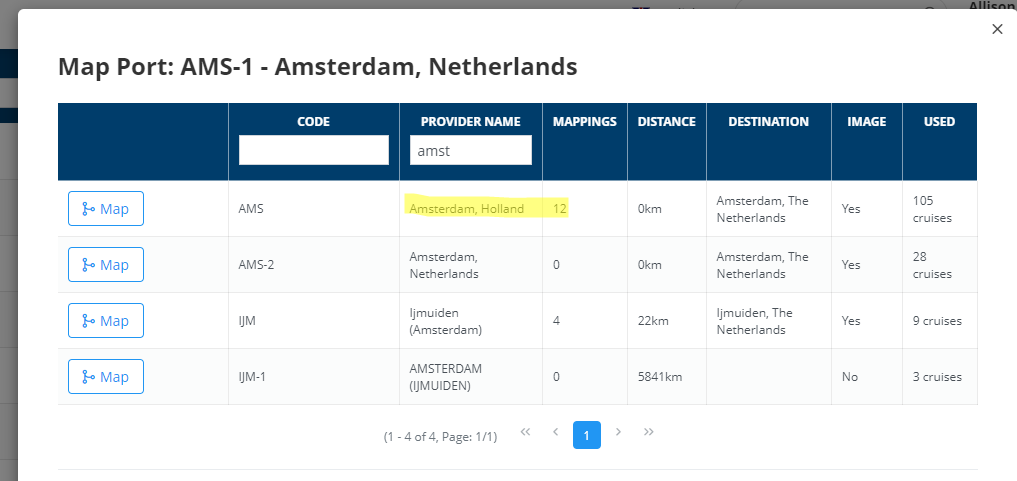This screenshot has height=481, width=1017.
Task: Go to previous page arrow
Action: pos(555,432)
